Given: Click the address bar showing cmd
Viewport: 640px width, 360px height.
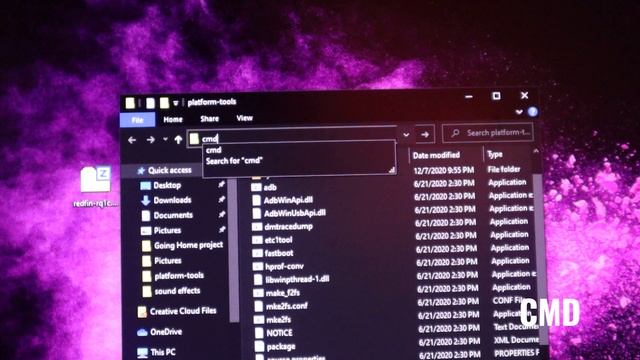Looking at the screenshot, I should [292, 138].
